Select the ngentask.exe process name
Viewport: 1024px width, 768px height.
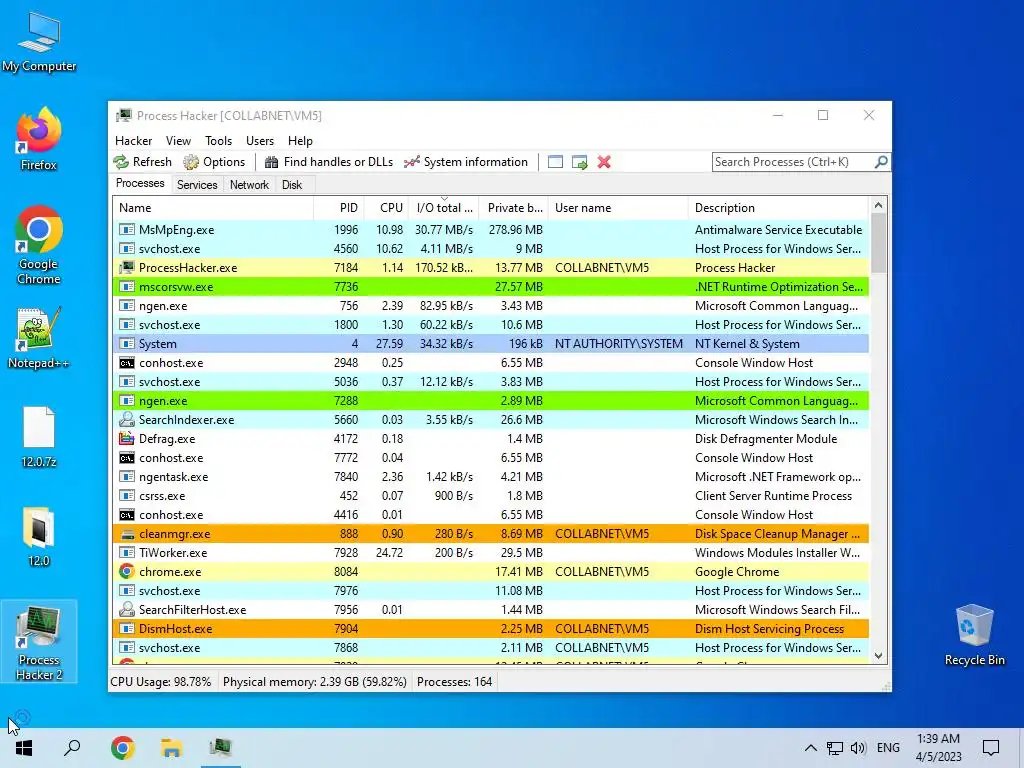click(x=174, y=477)
